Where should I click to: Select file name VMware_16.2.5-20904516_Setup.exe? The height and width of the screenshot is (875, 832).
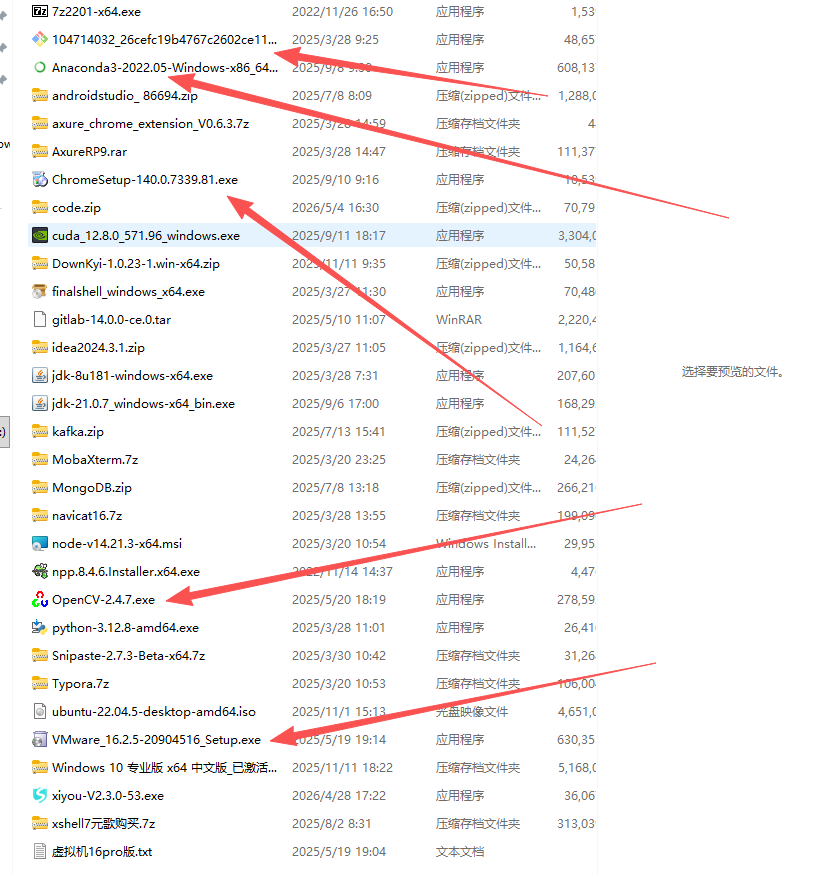click(x=156, y=740)
